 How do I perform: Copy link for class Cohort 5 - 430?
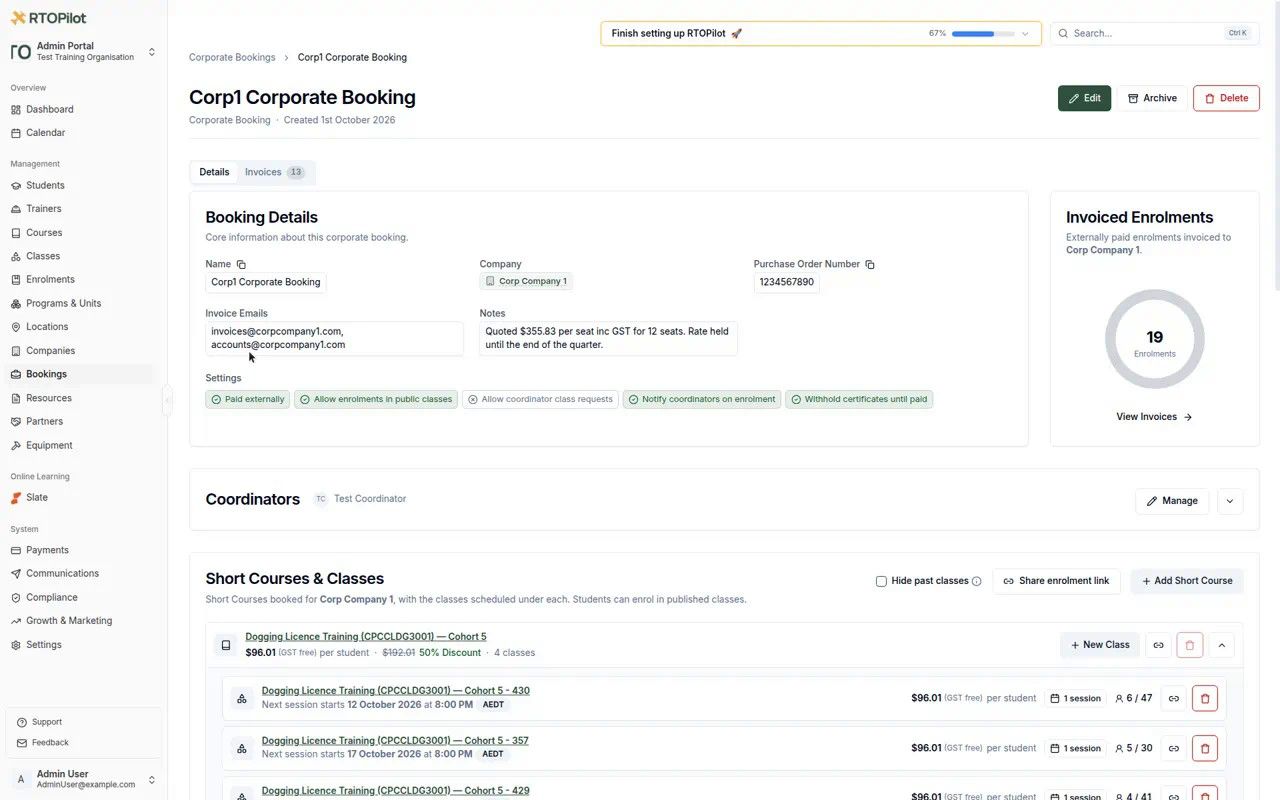(1174, 698)
